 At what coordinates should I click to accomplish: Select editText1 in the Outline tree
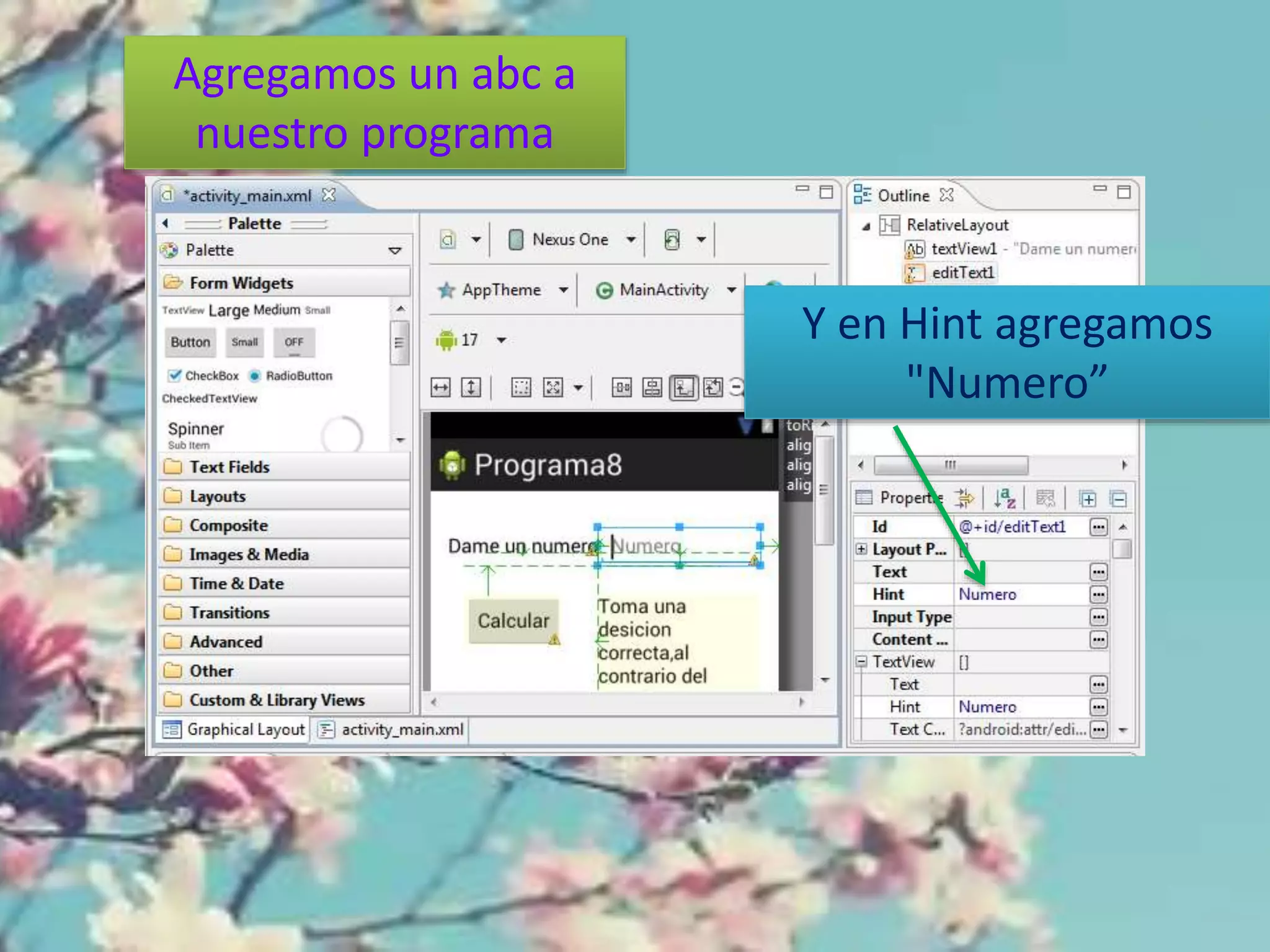pyautogui.click(x=951, y=273)
